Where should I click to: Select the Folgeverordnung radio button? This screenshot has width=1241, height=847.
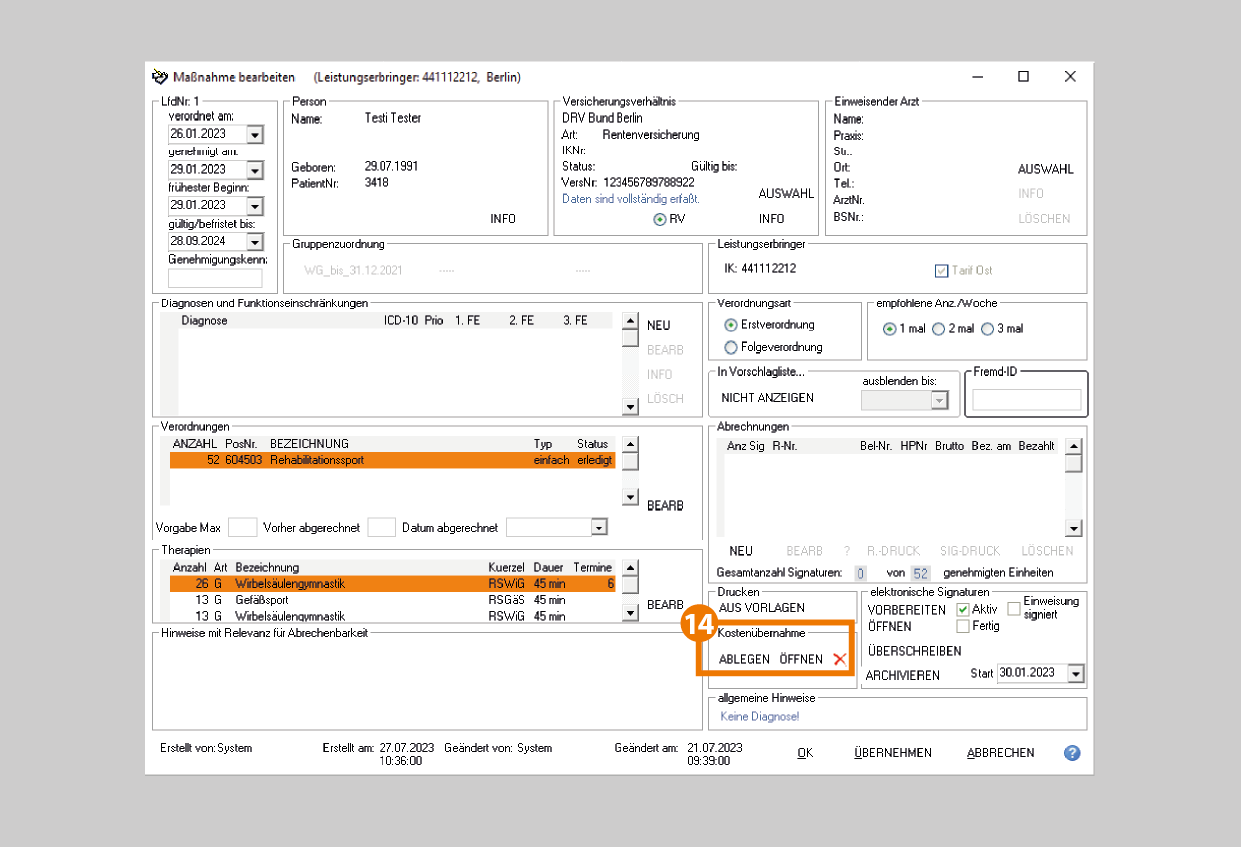[731, 347]
